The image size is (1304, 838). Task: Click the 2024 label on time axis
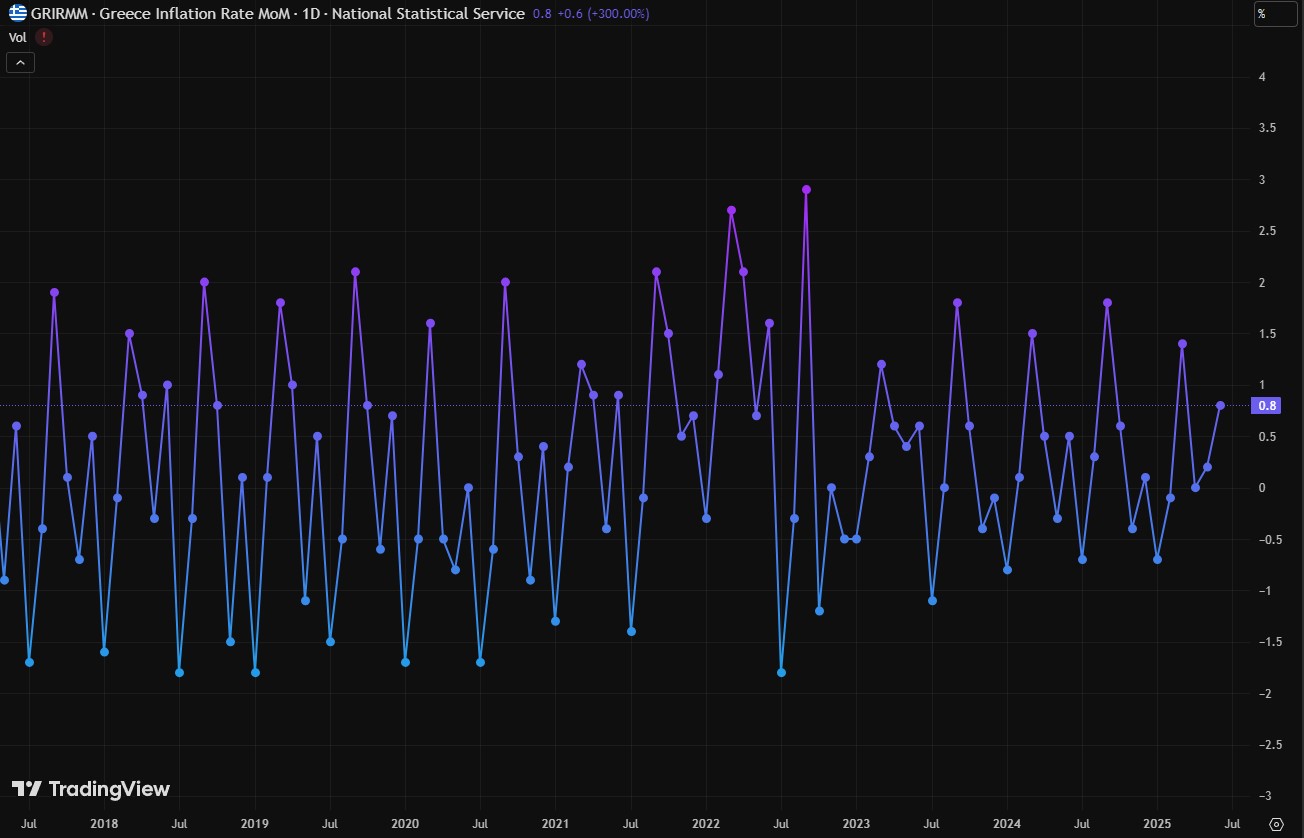tap(1007, 824)
